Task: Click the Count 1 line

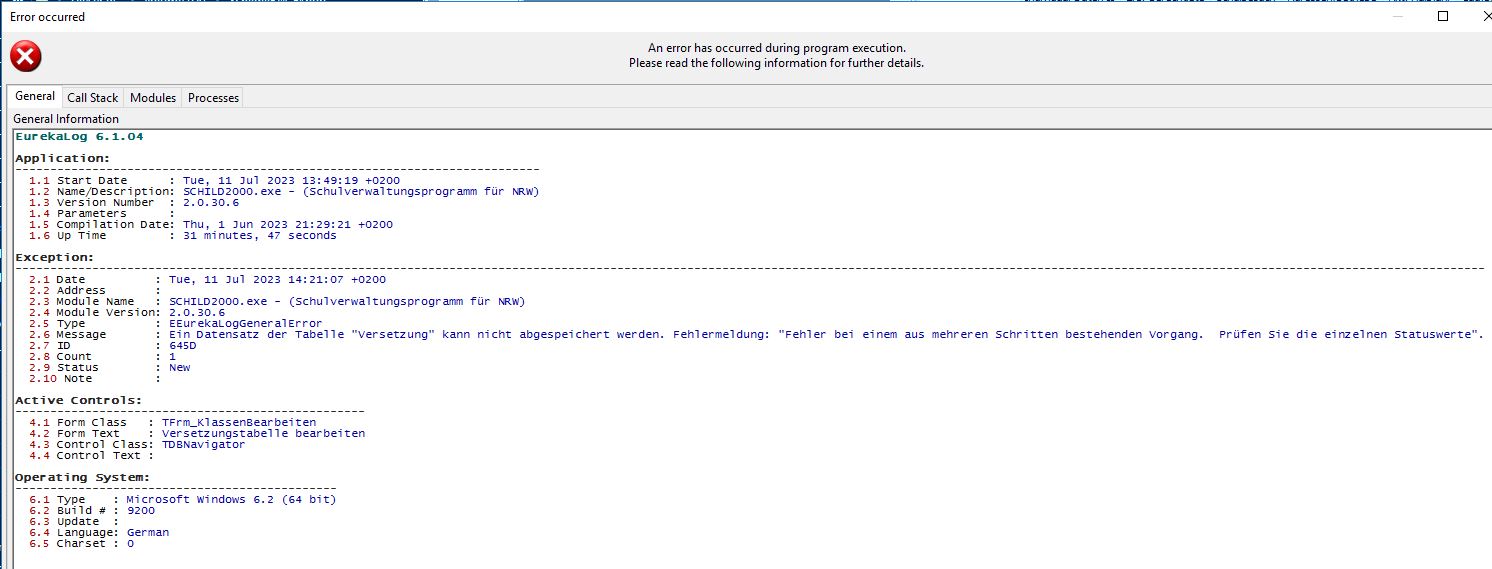Action: [x=102, y=356]
